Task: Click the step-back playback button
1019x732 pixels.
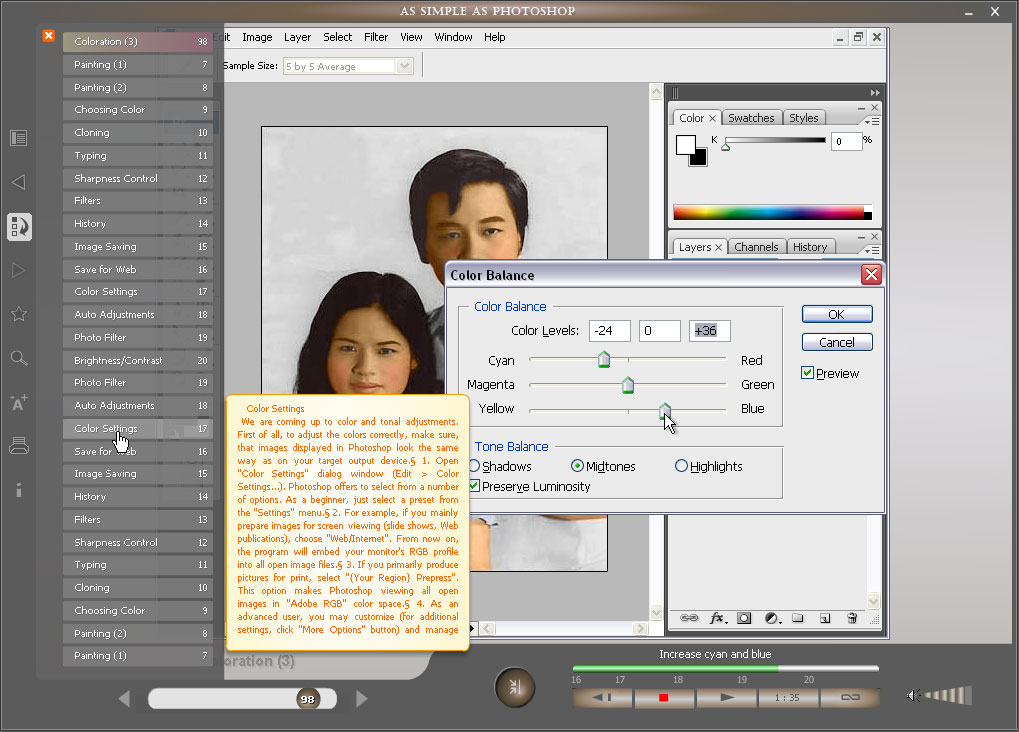Action: coord(602,698)
